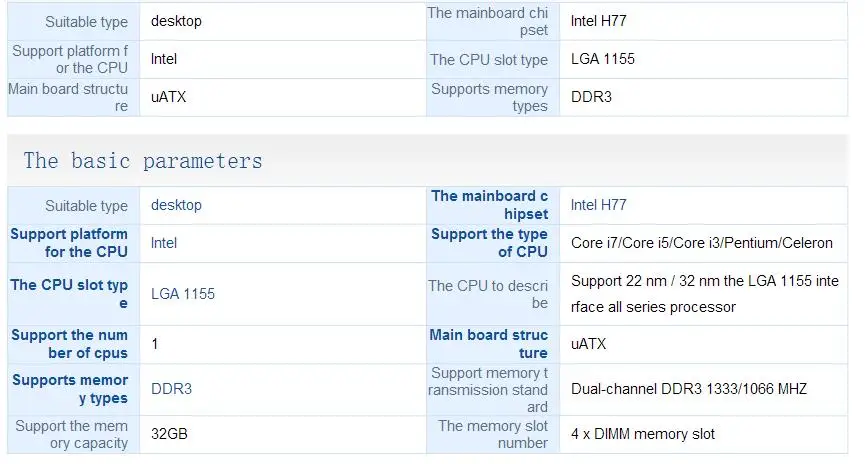Click the '32GB' memory capacity cell
The height and width of the screenshot is (464, 865).
[x=282, y=434]
